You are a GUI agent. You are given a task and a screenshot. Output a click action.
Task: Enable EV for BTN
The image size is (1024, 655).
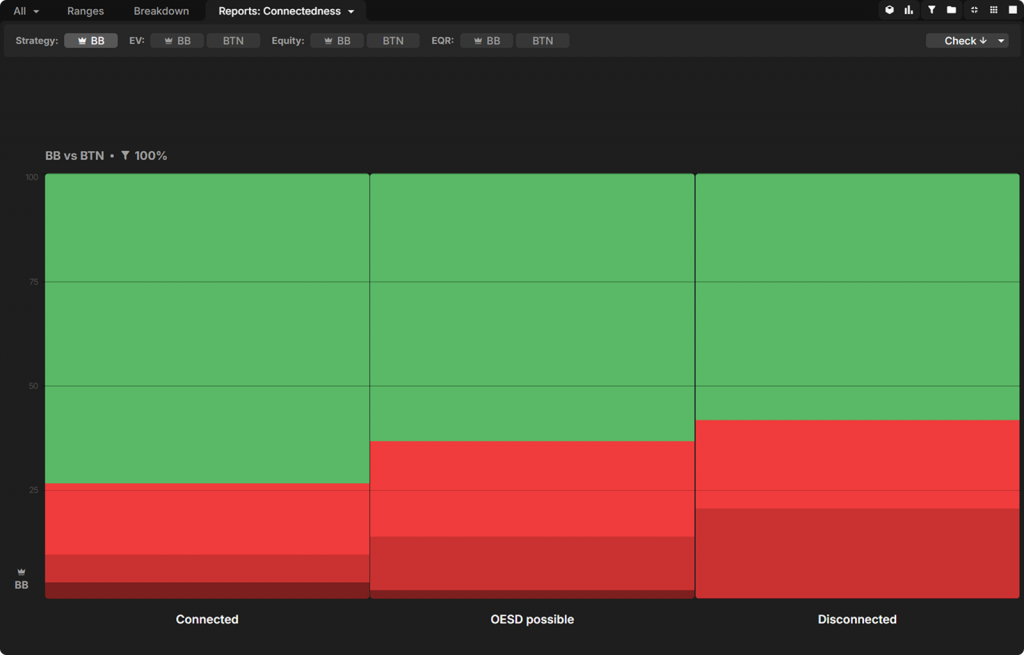pos(233,41)
